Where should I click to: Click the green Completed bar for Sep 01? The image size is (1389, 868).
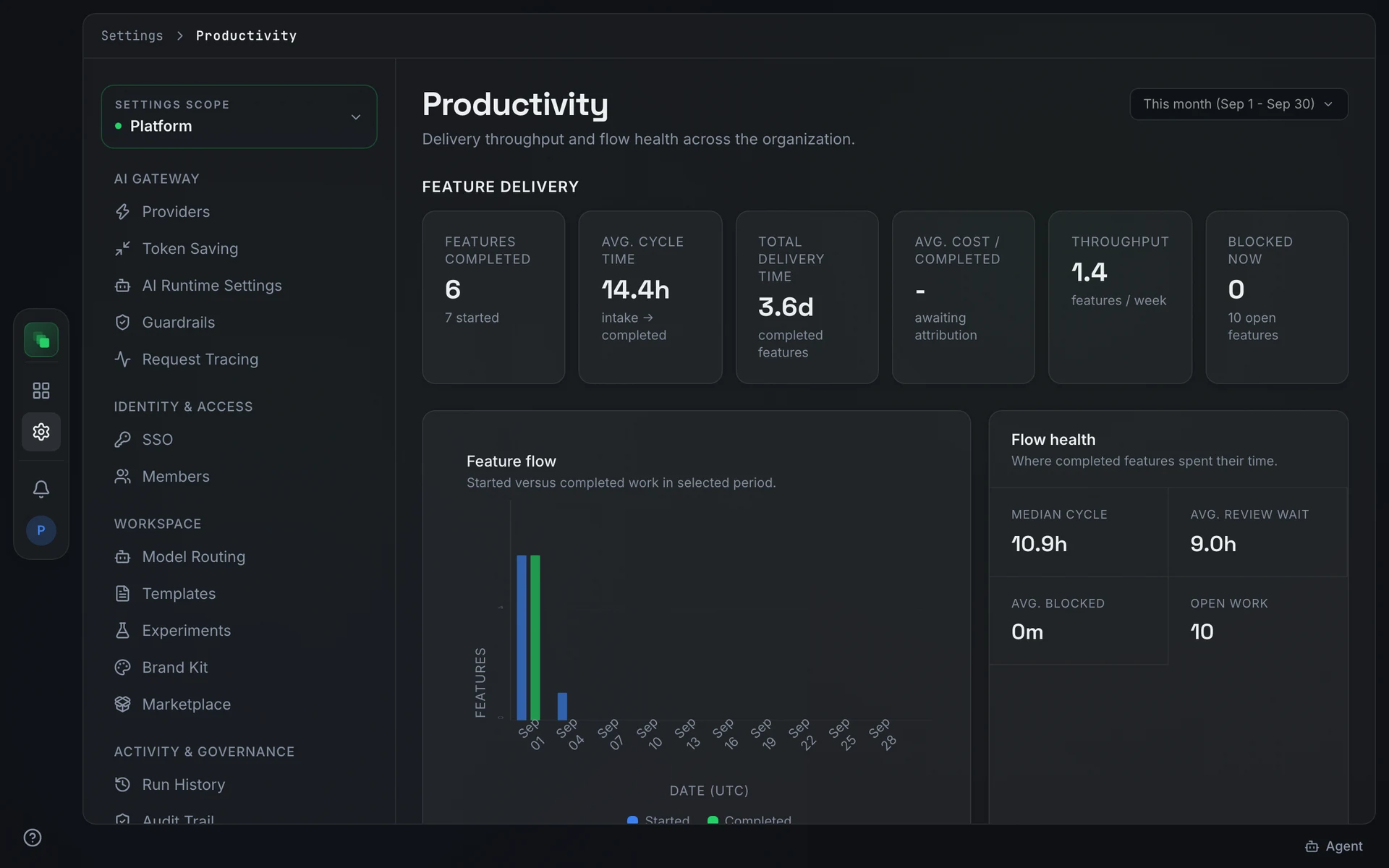click(535, 637)
